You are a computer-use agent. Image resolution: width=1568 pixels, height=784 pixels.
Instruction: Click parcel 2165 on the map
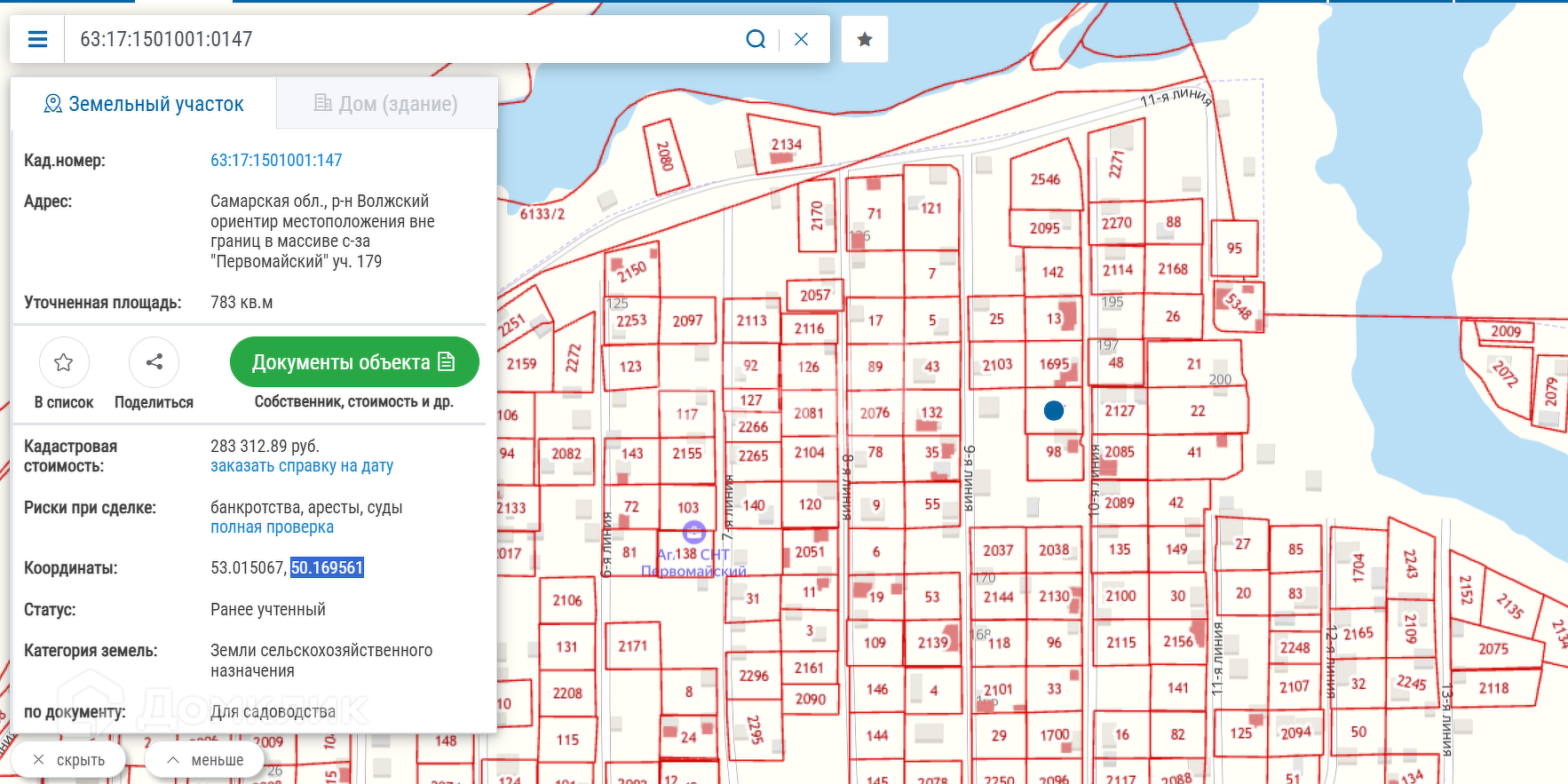[x=1358, y=634]
